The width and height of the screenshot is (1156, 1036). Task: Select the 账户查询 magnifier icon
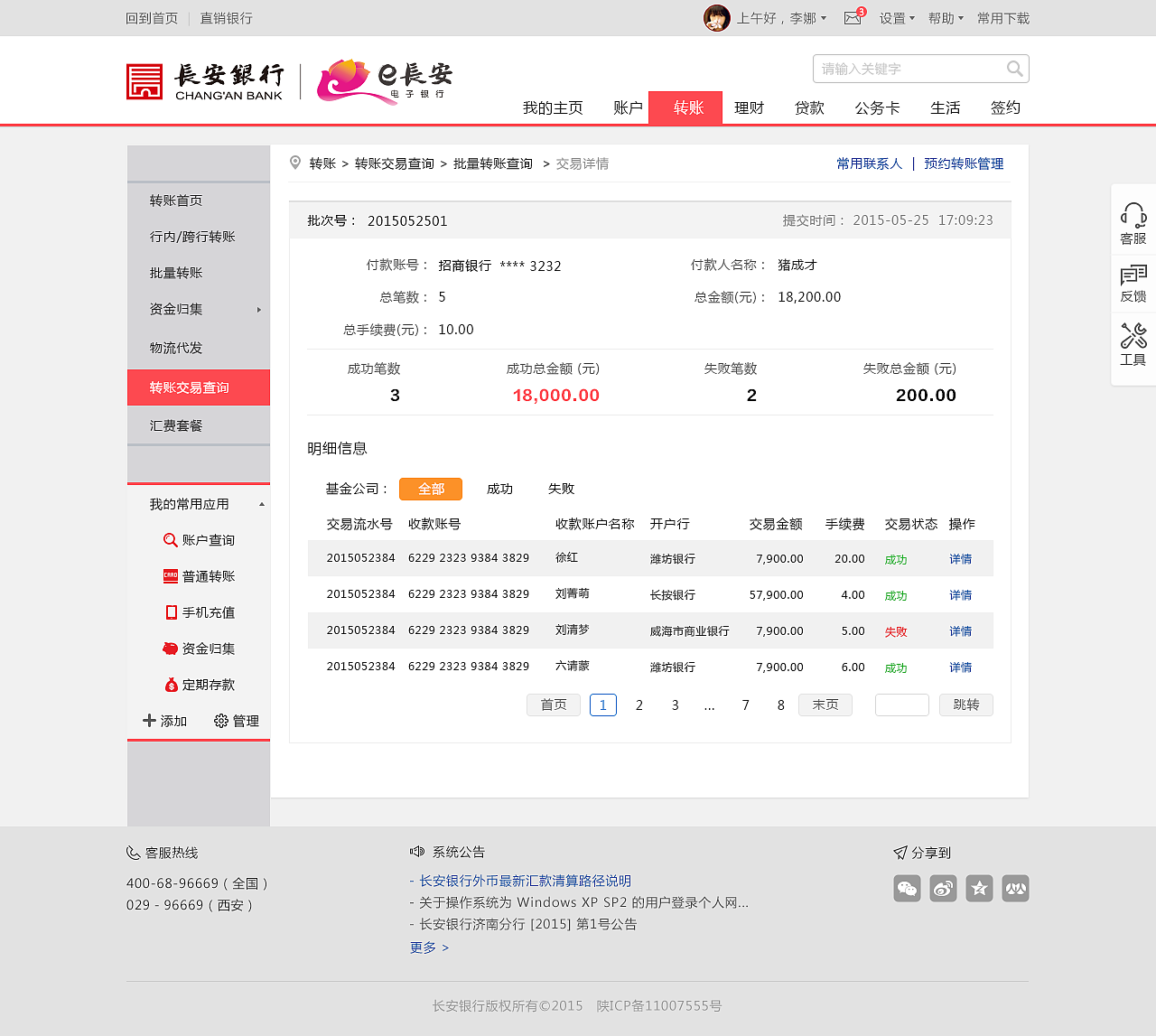point(171,539)
